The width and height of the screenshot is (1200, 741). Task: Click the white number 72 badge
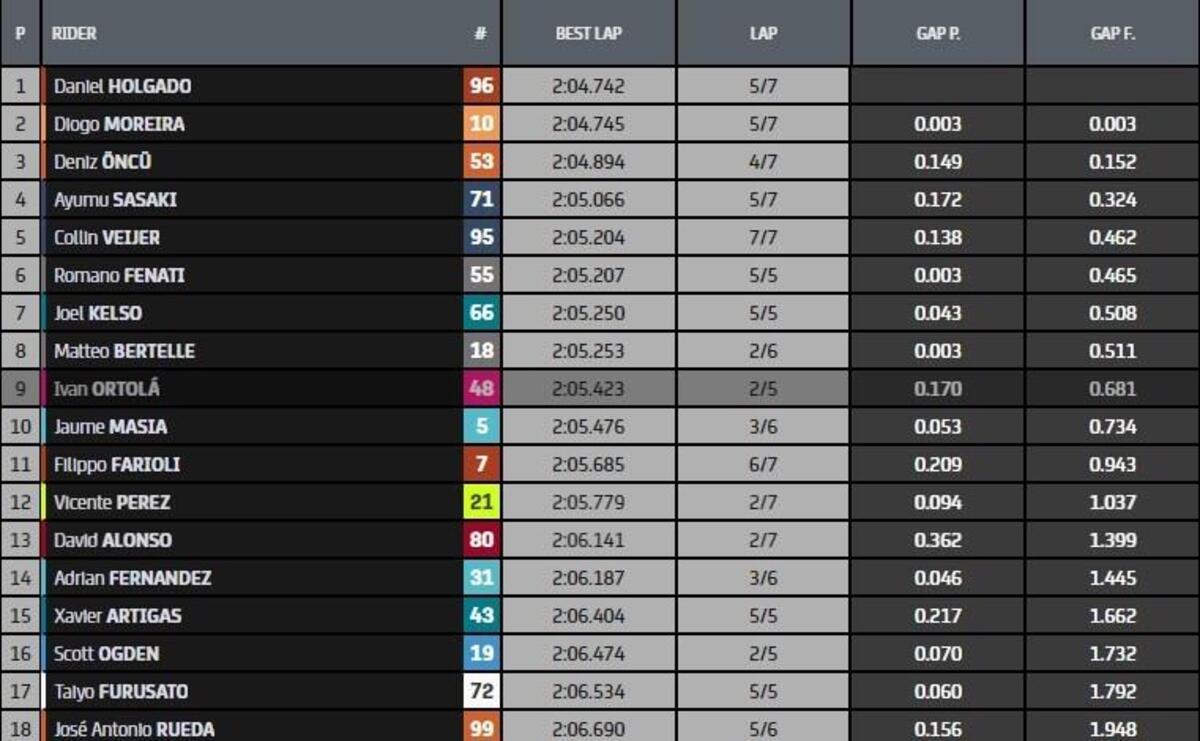coord(481,691)
